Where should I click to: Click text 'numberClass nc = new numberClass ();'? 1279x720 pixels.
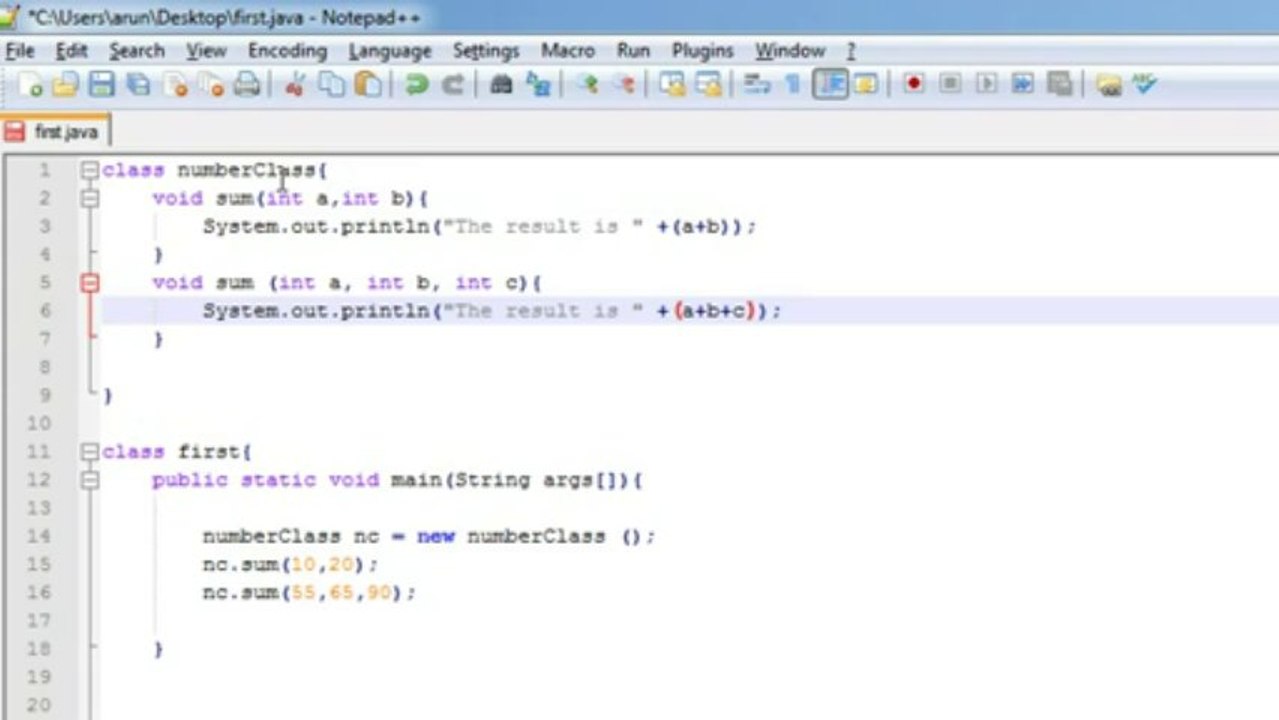[429, 536]
